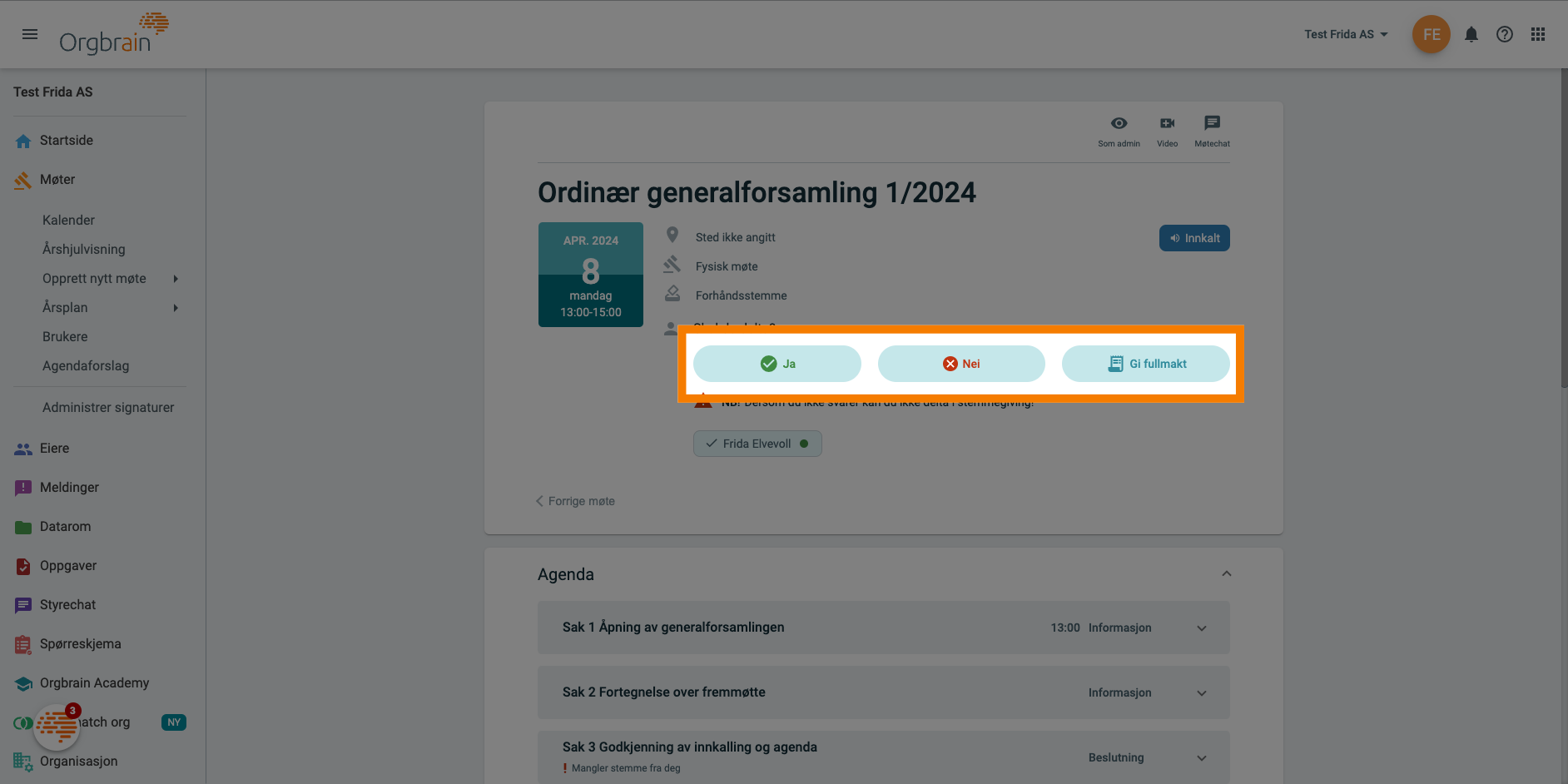Open Kalender in the sidebar

click(x=68, y=220)
